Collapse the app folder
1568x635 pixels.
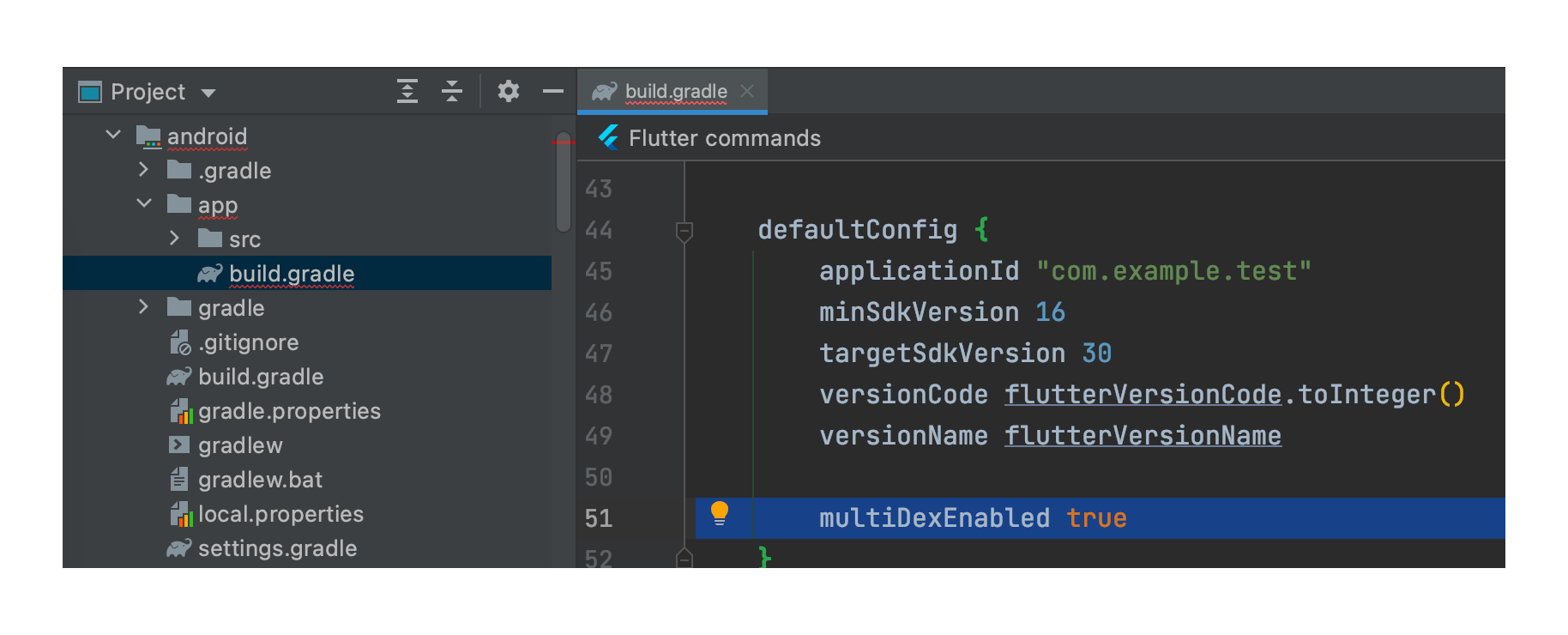click(x=144, y=203)
